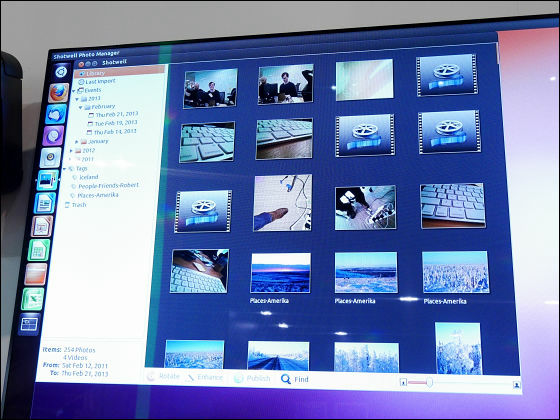Select the video thumbnail in the top row
The image size is (560, 420).
(x=446, y=75)
